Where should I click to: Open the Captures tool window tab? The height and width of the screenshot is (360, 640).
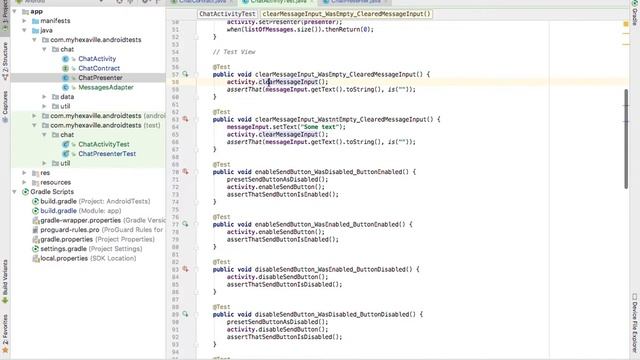tap(5, 107)
